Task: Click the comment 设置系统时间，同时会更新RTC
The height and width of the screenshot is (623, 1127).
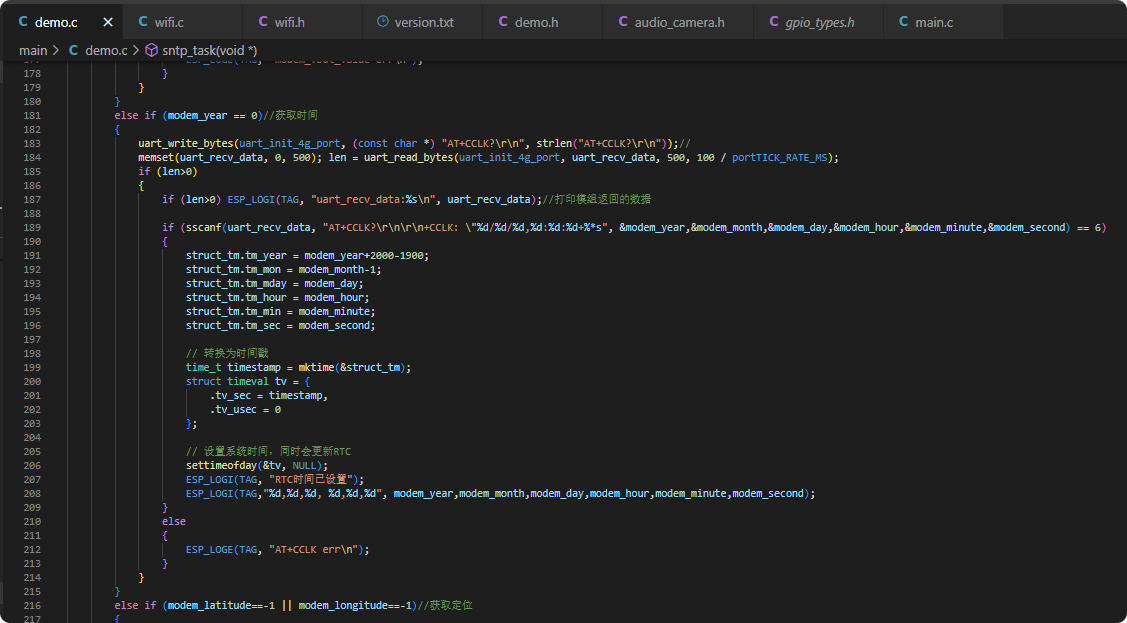Action: point(268,451)
